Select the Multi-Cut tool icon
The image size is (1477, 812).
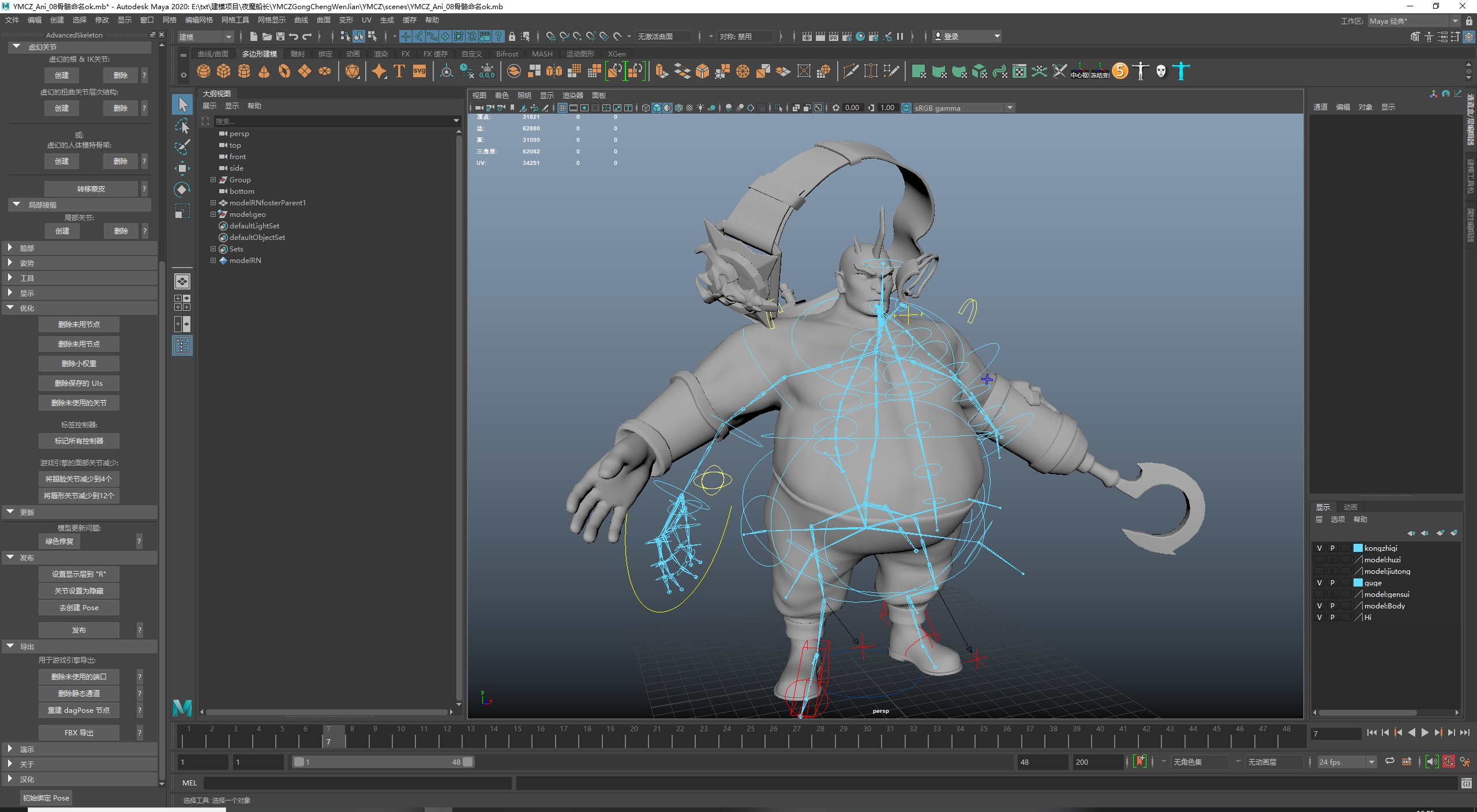pyautogui.click(x=850, y=71)
